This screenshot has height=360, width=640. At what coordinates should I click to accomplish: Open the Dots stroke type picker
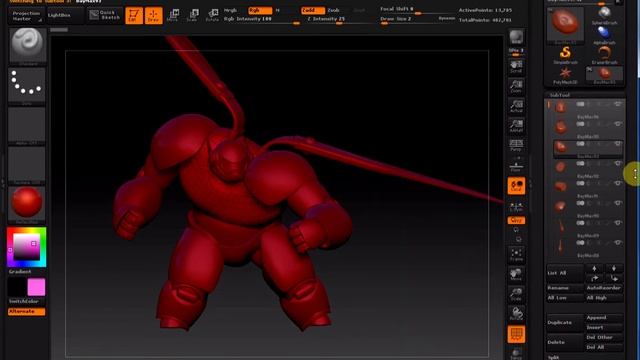[27, 86]
